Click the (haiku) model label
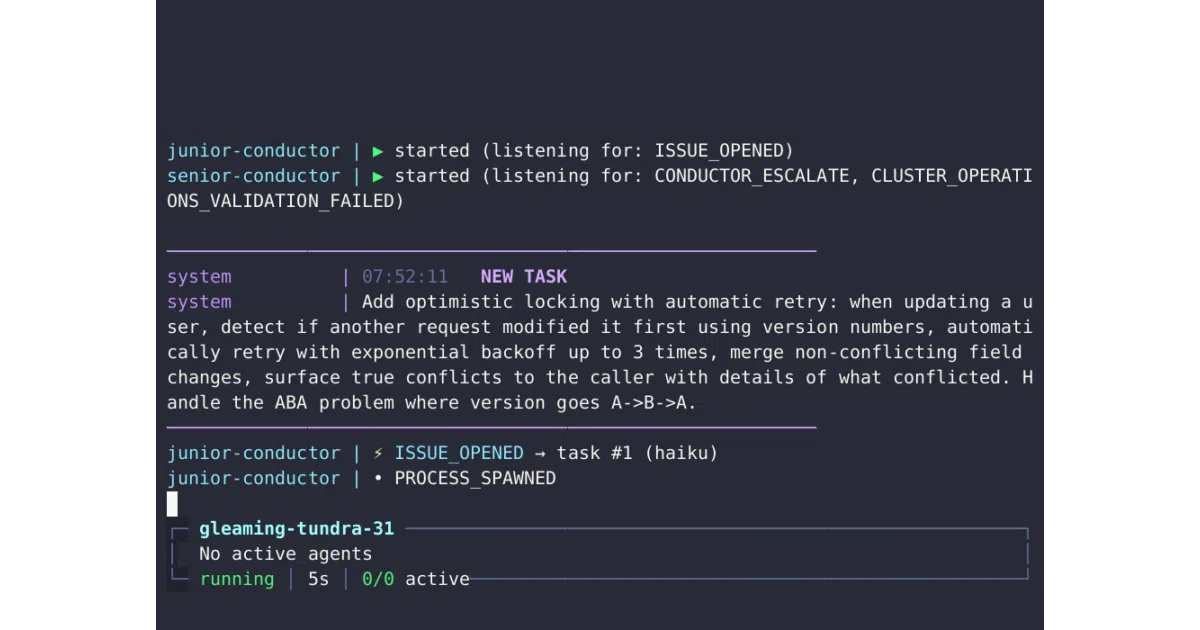This screenshot has height=630, width=1200. [x=681, y=453]
